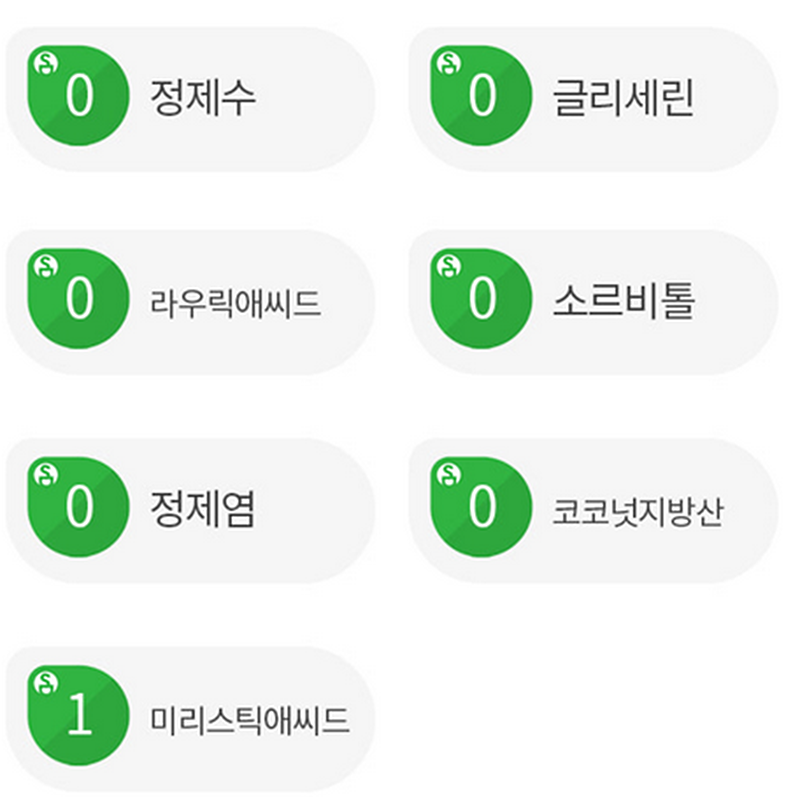Click the small white icon on 글리세린 badge
This screenshot has height=797, width=800.
click(448, 64)
